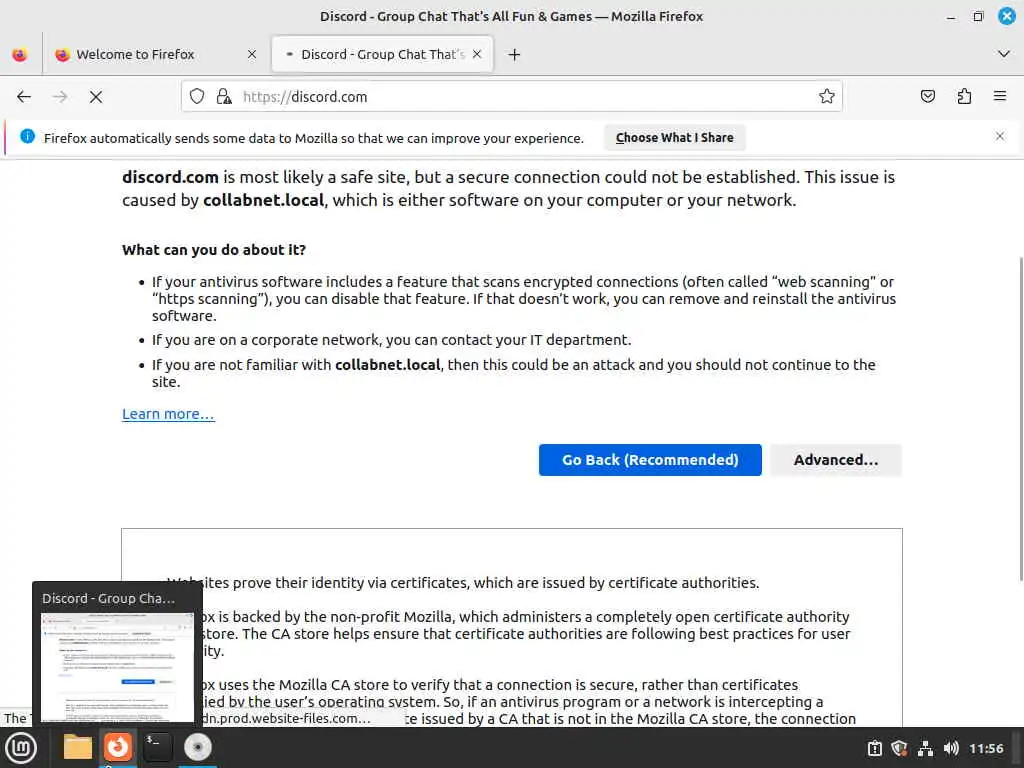Click the Firefox taskbar icon

[118, 748]
